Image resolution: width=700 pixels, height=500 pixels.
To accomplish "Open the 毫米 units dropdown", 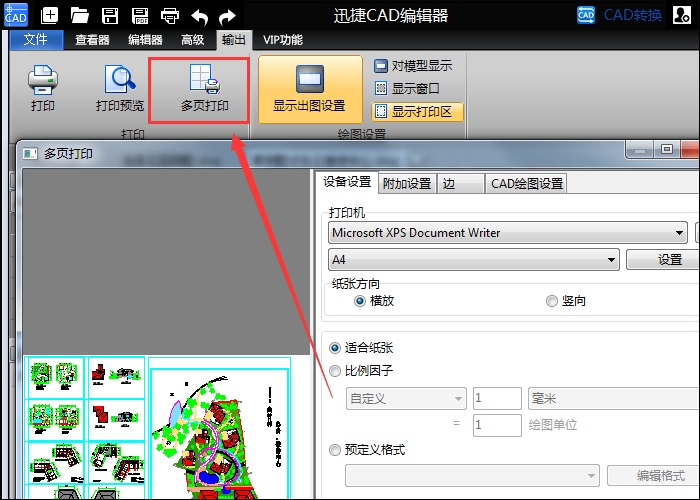I will (614, 399).
